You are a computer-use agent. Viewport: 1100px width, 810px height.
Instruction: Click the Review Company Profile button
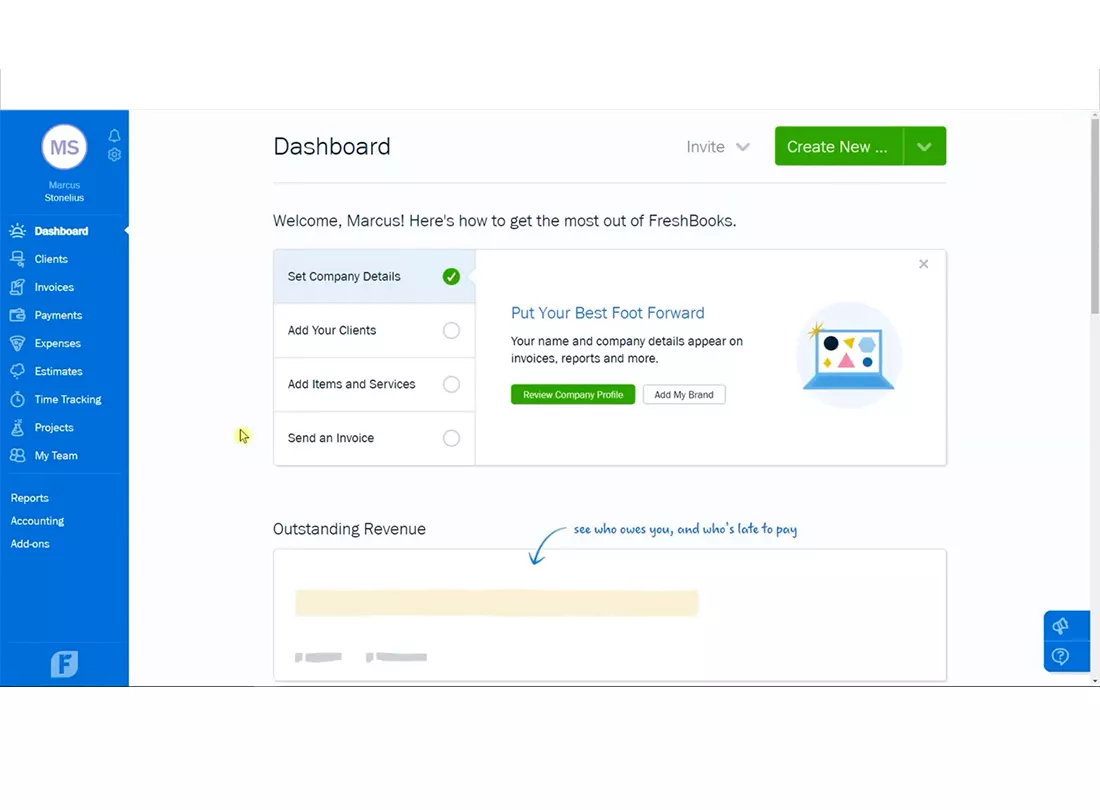(572, 394)
